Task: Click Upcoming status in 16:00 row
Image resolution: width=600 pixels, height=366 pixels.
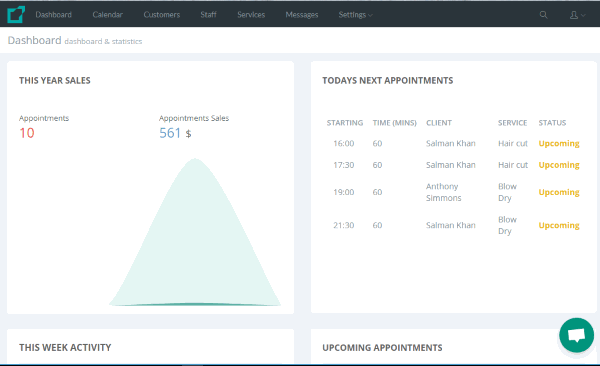Action: pos(559,144)
